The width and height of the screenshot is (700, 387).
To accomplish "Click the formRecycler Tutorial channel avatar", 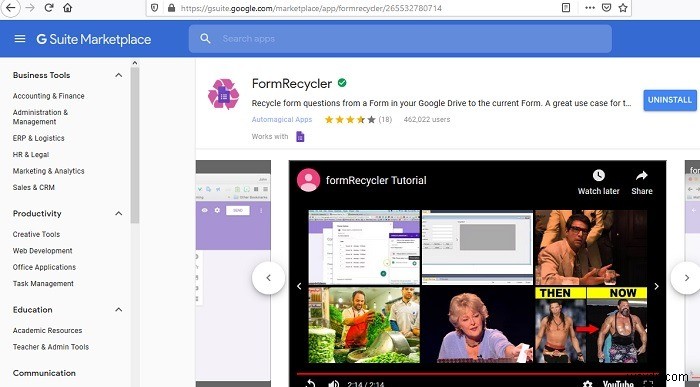I will point(308,180).
